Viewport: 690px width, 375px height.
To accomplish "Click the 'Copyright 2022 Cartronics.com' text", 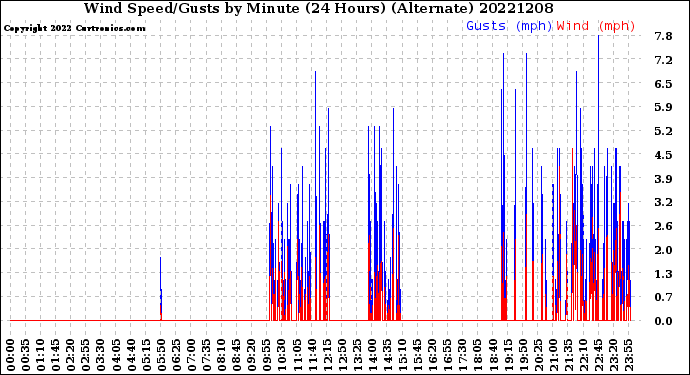I will click(x=74, y=29).
